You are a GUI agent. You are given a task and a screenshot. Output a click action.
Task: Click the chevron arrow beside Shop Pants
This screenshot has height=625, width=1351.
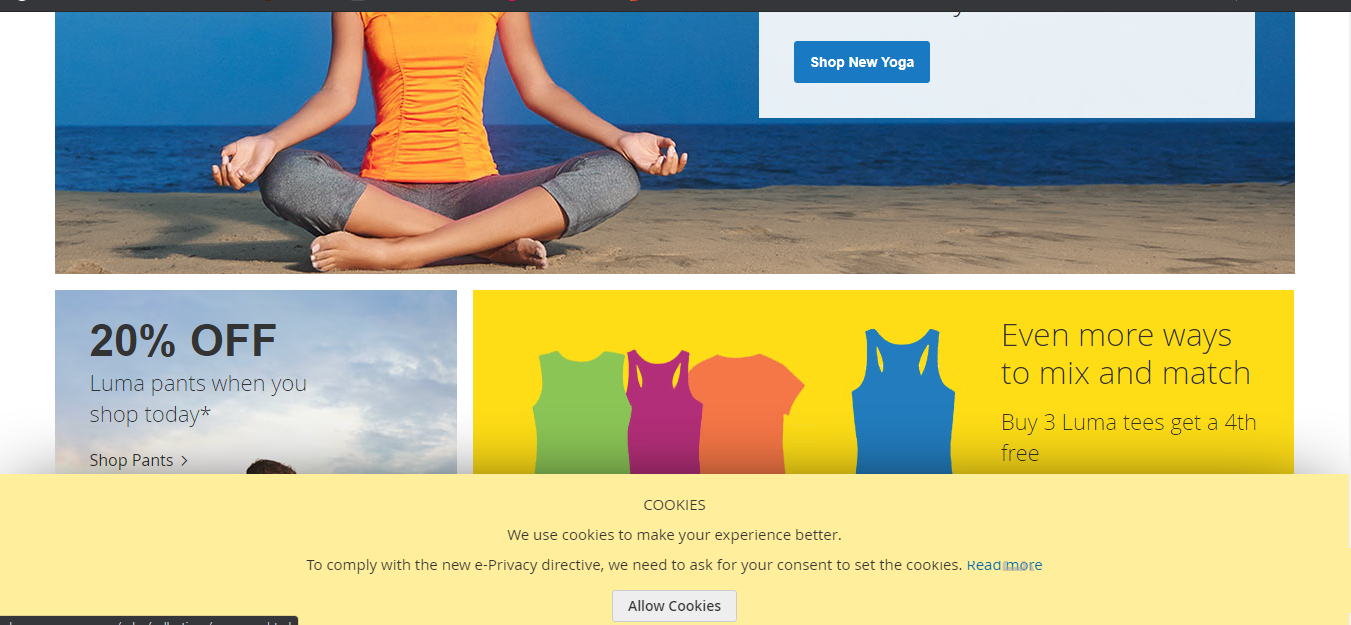click(184, 461)
